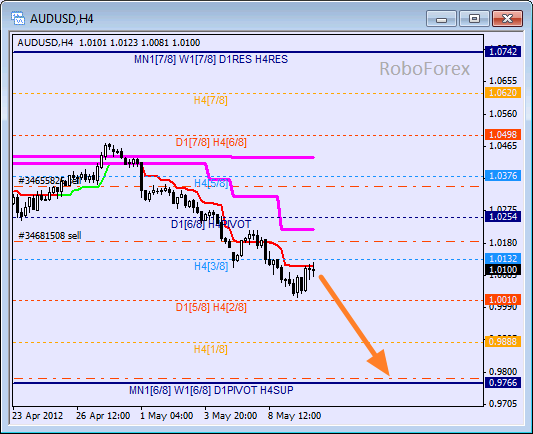Select the 1.0742 resistance price label
The height and width of the screenshot is (434, 533).
tap(503, 52)
